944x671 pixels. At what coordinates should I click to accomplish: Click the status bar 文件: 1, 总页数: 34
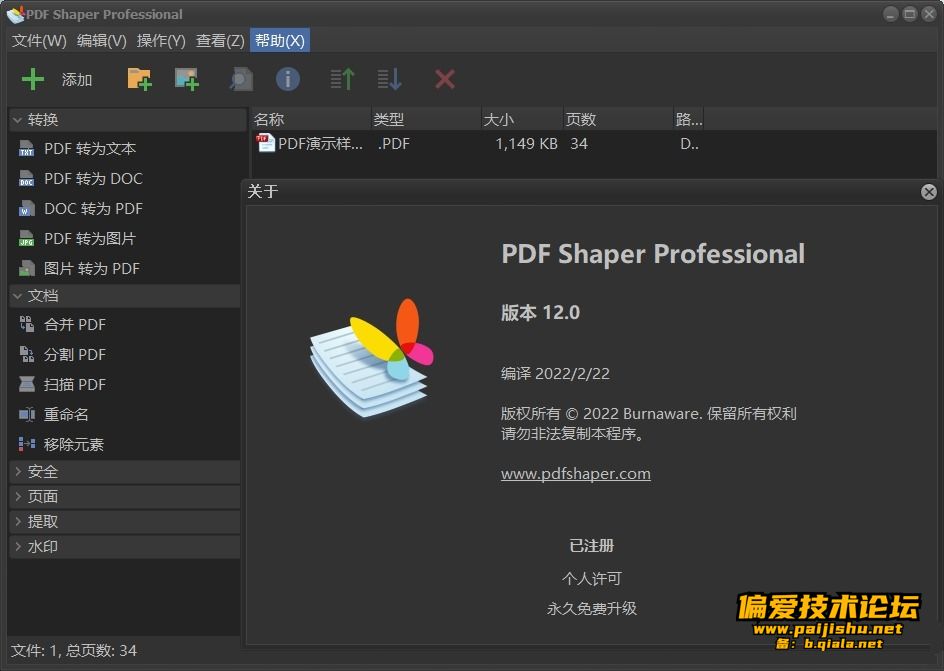coord(74,651)
